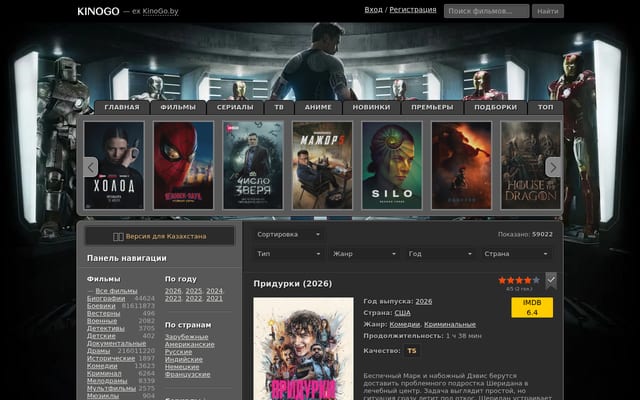Click the Версия для Казахстана book icon
This screenshot has height=400, width=640.
point(118,237)
